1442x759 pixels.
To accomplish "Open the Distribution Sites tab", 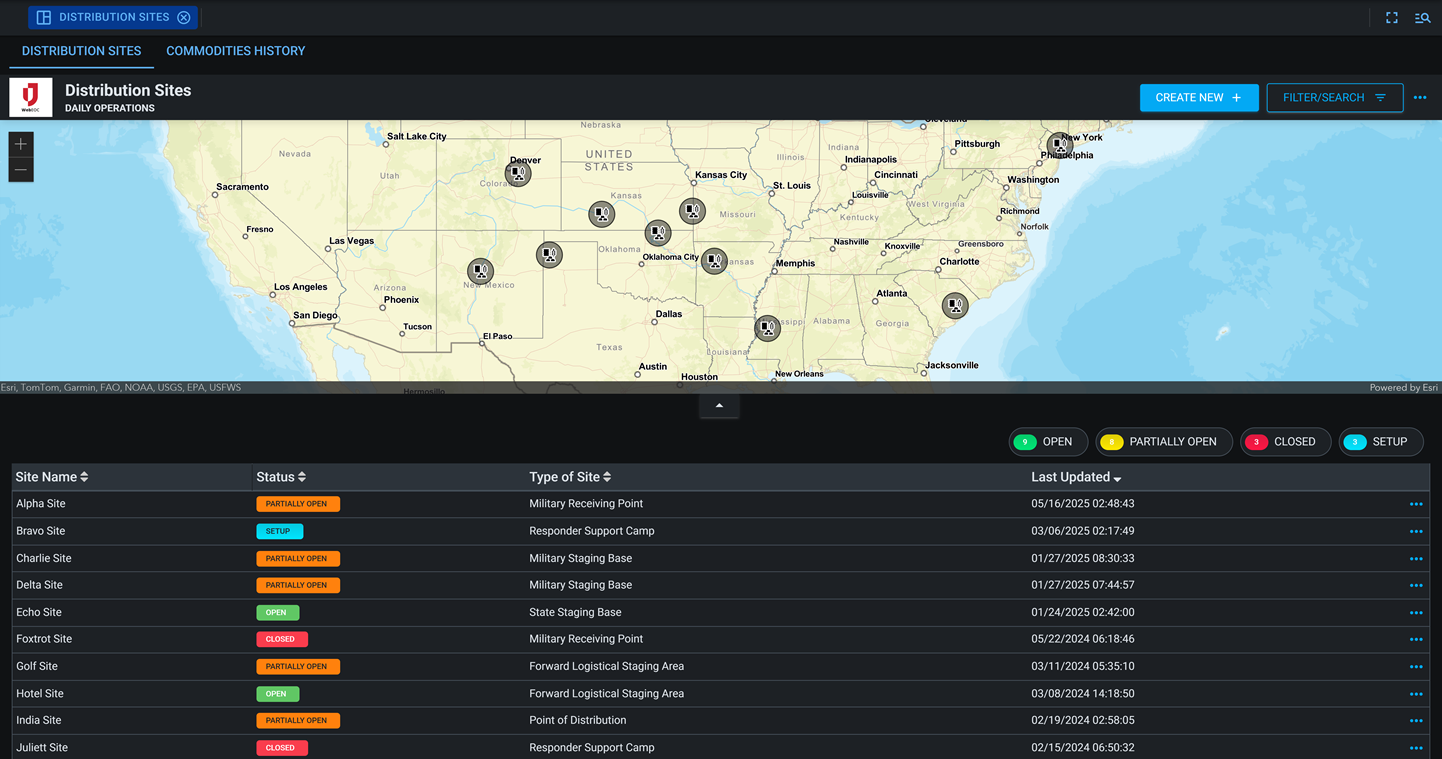I will tap(81, 51).
